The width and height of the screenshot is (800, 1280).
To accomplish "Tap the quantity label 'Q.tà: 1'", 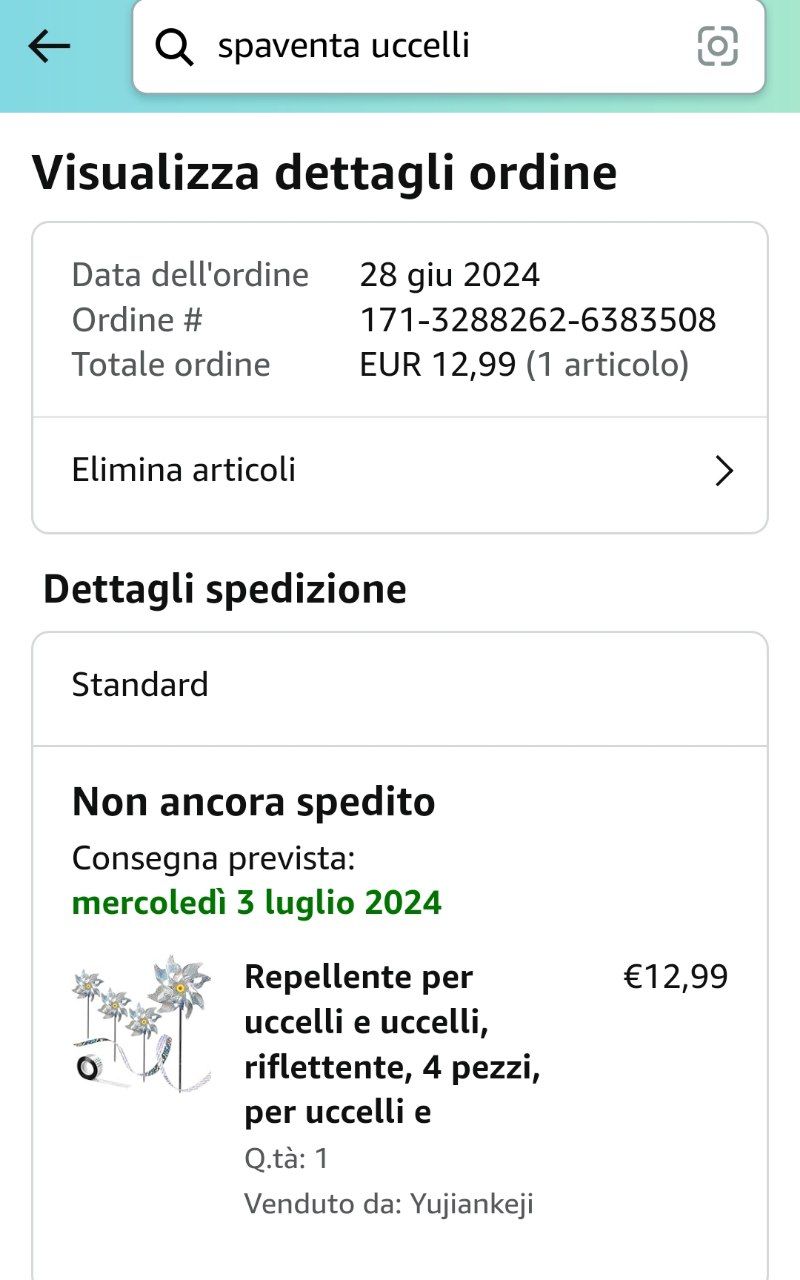I will point(286,1159).
